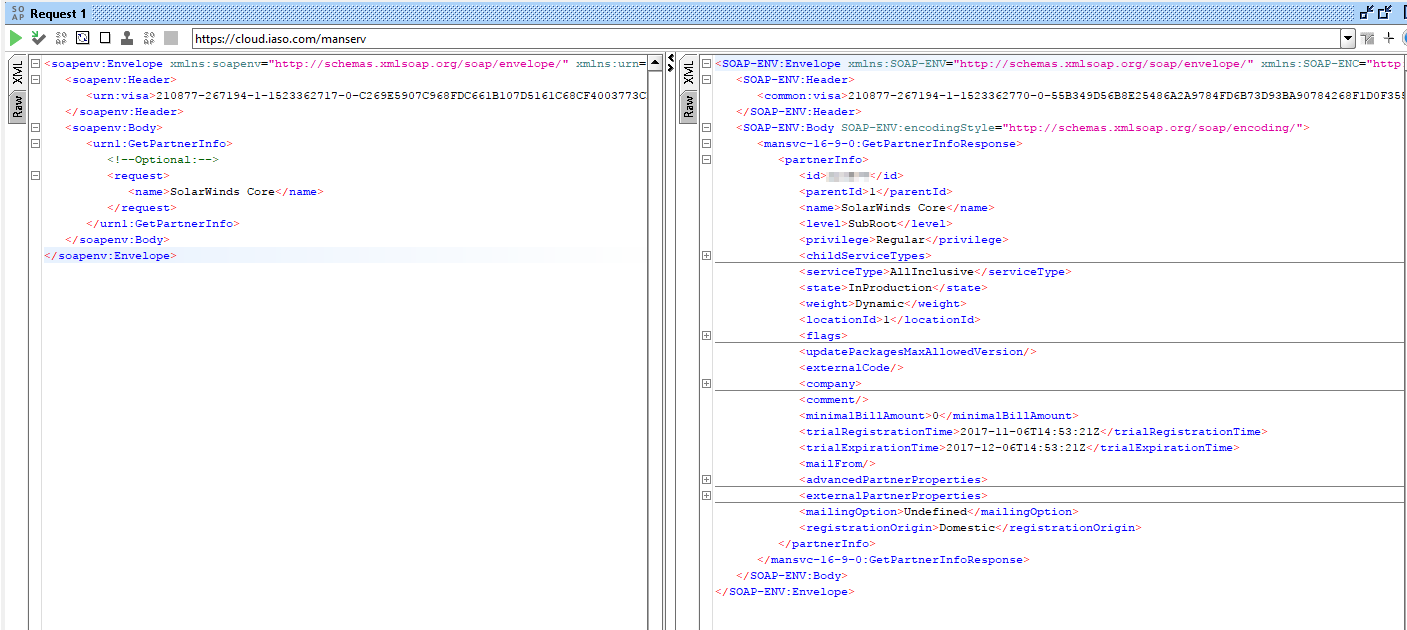
Task: Click the plus icon right of the endpoint field
Action: [x=1388, y=38]
